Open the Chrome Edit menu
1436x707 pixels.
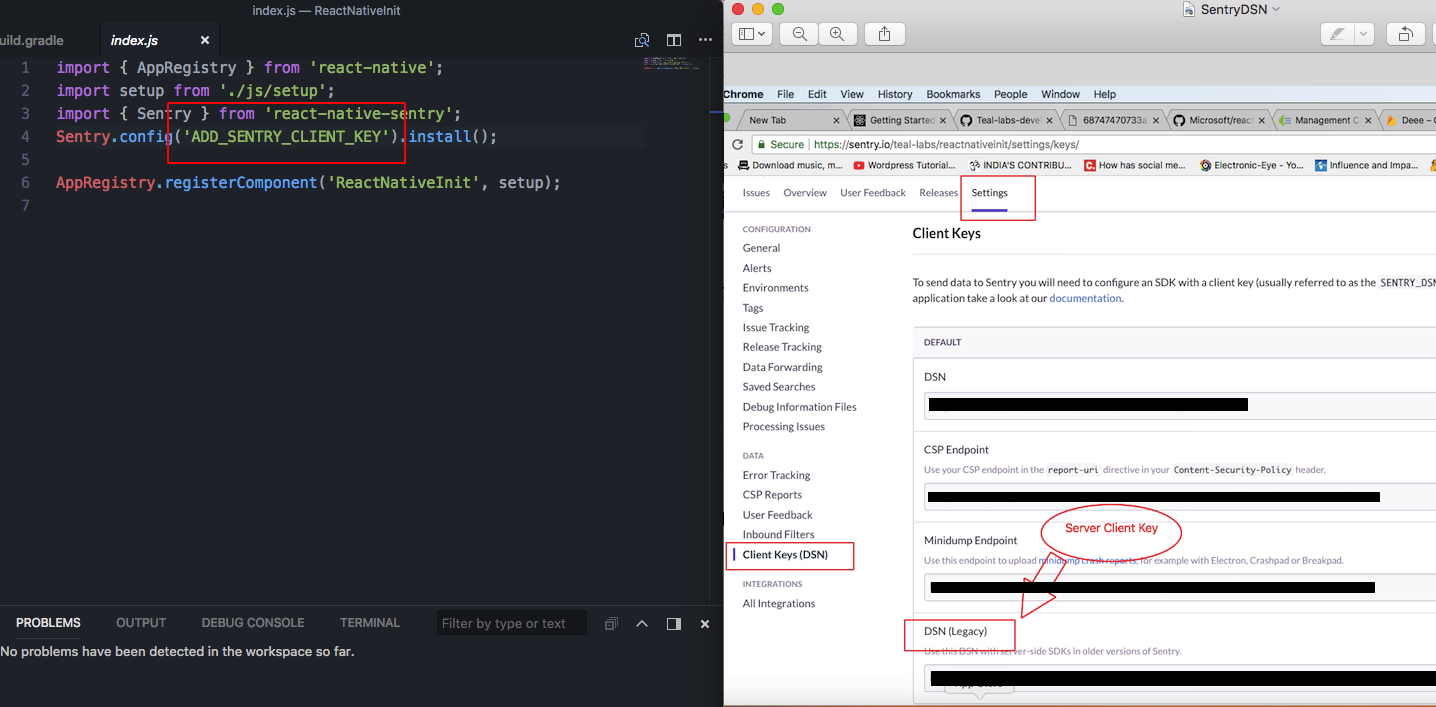click(x=817, y=94)
